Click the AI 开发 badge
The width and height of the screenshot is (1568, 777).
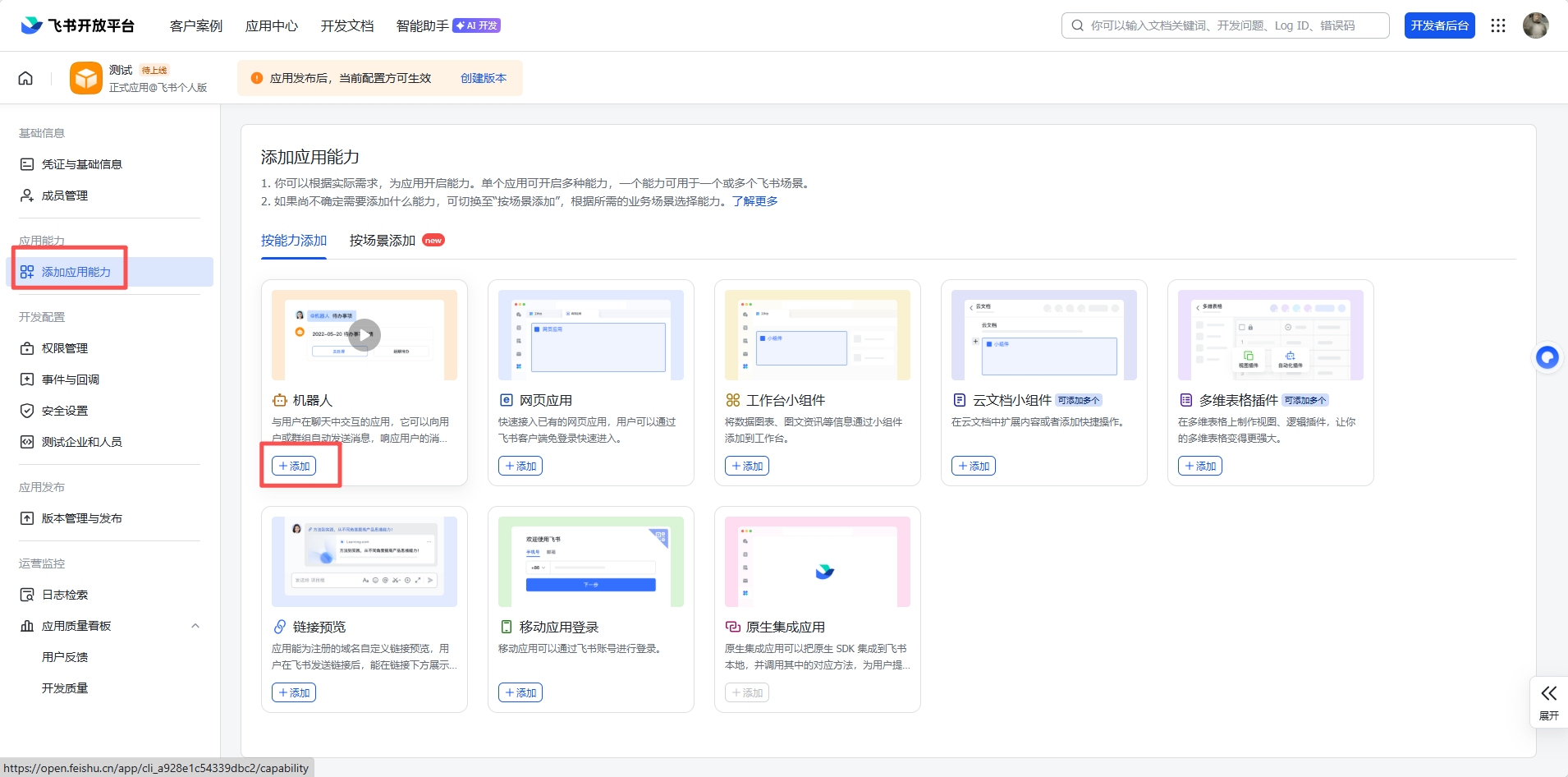[x=477, y=25]
